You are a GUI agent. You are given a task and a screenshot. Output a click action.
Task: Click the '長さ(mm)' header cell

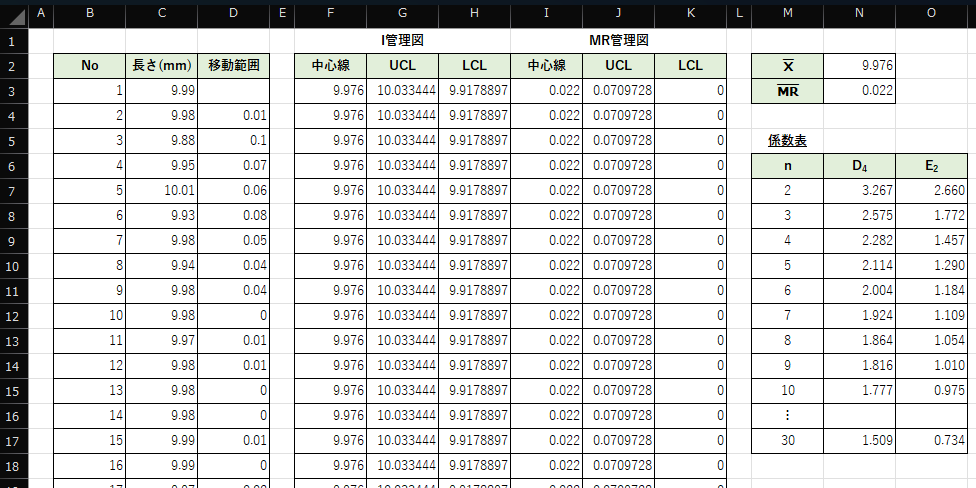pos(162,66)
